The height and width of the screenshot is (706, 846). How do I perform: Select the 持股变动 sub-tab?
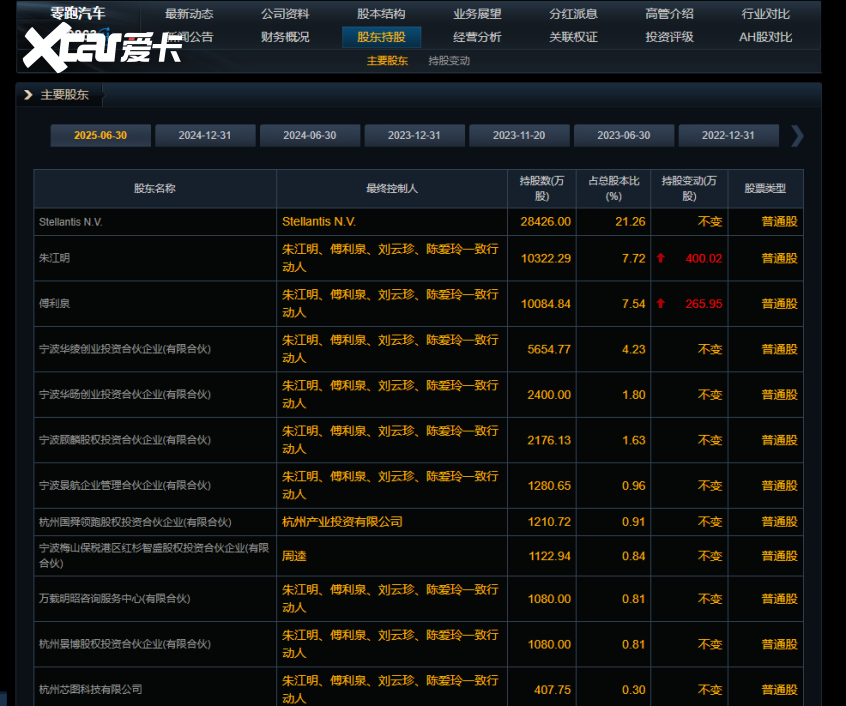449,60
